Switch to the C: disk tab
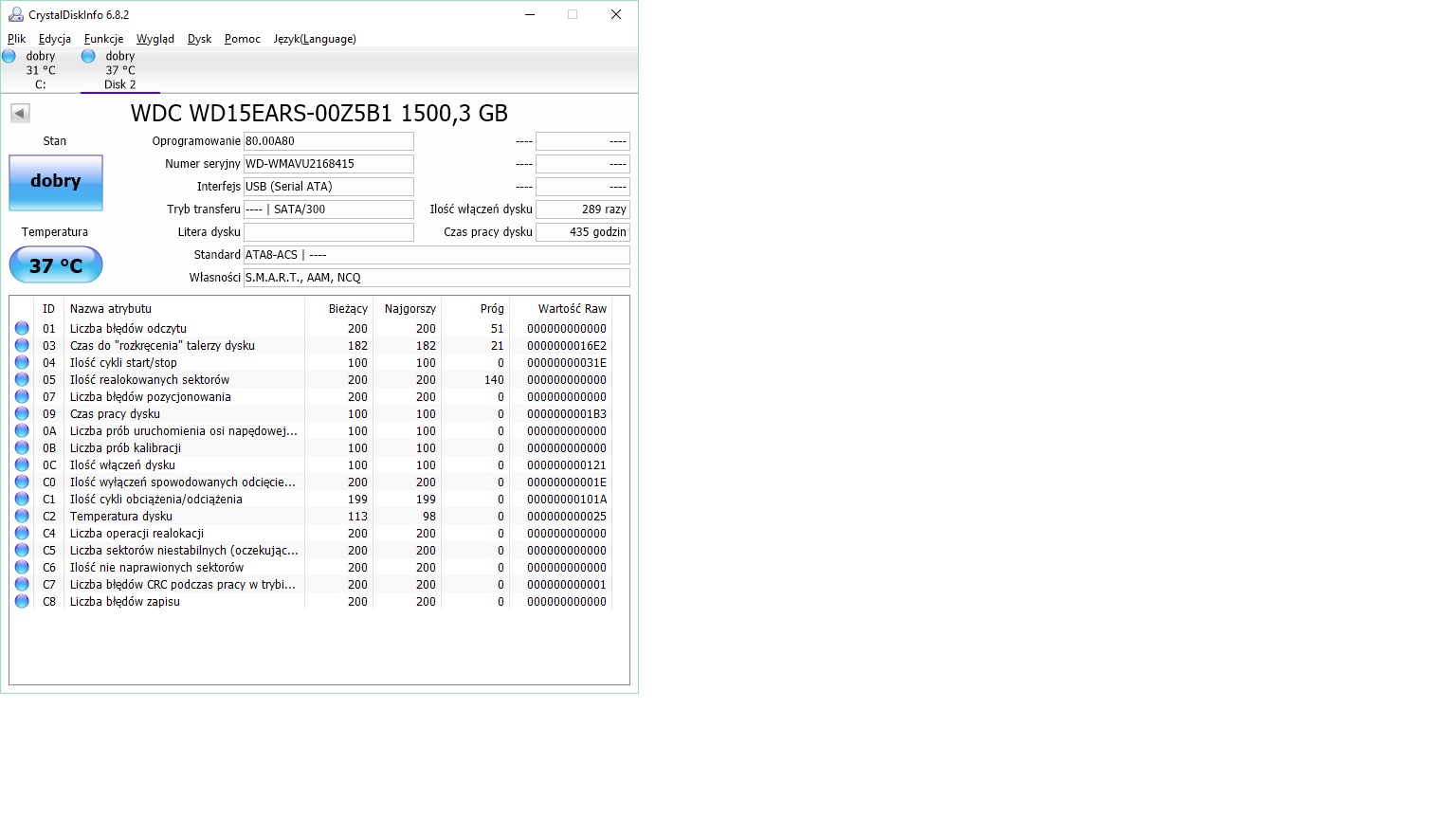 click(40, 70)
